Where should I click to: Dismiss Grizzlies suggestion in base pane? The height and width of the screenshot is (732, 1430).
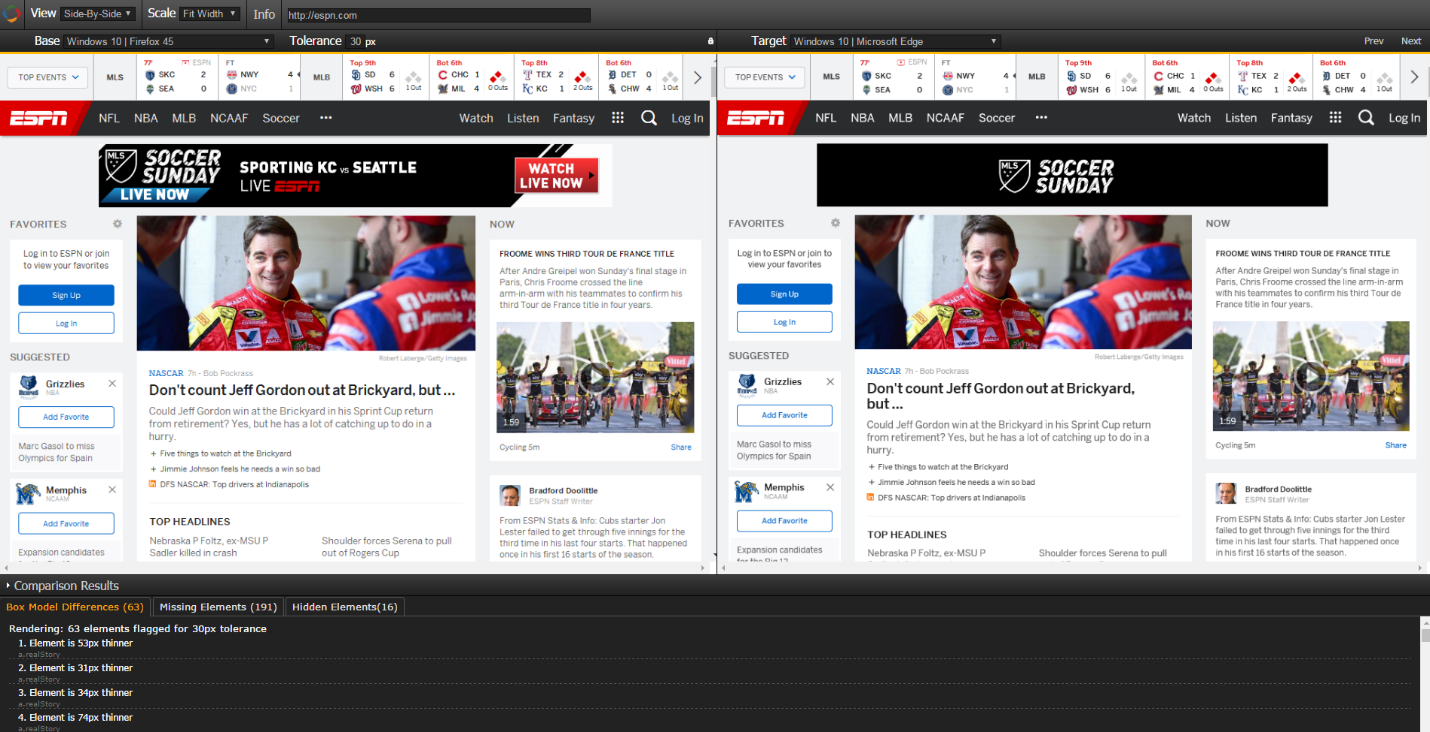point(112,384)
